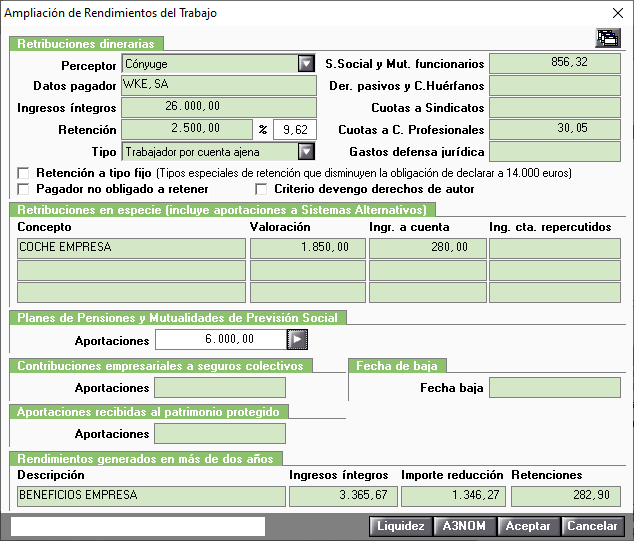Confirm with the Aceptar button
Image resolution: width=634 pixels, height=541 pixels.
pyautogui.click(x=528, y=526)
